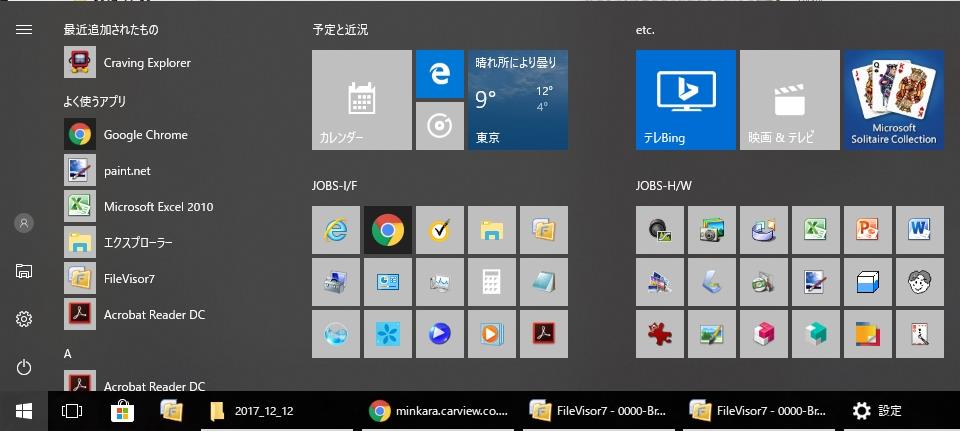Open the テレBing tile

coord(686,100)
